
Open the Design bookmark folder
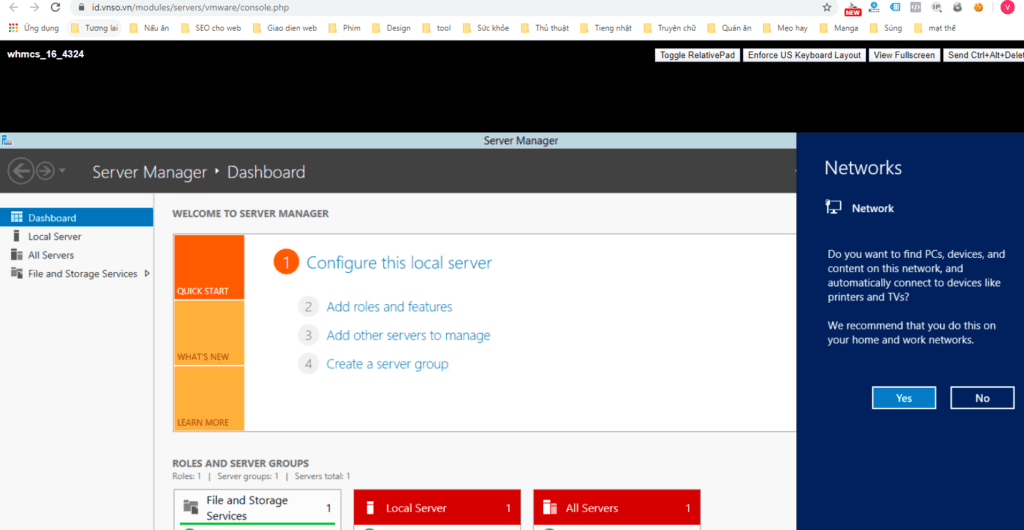pos(392,28)
